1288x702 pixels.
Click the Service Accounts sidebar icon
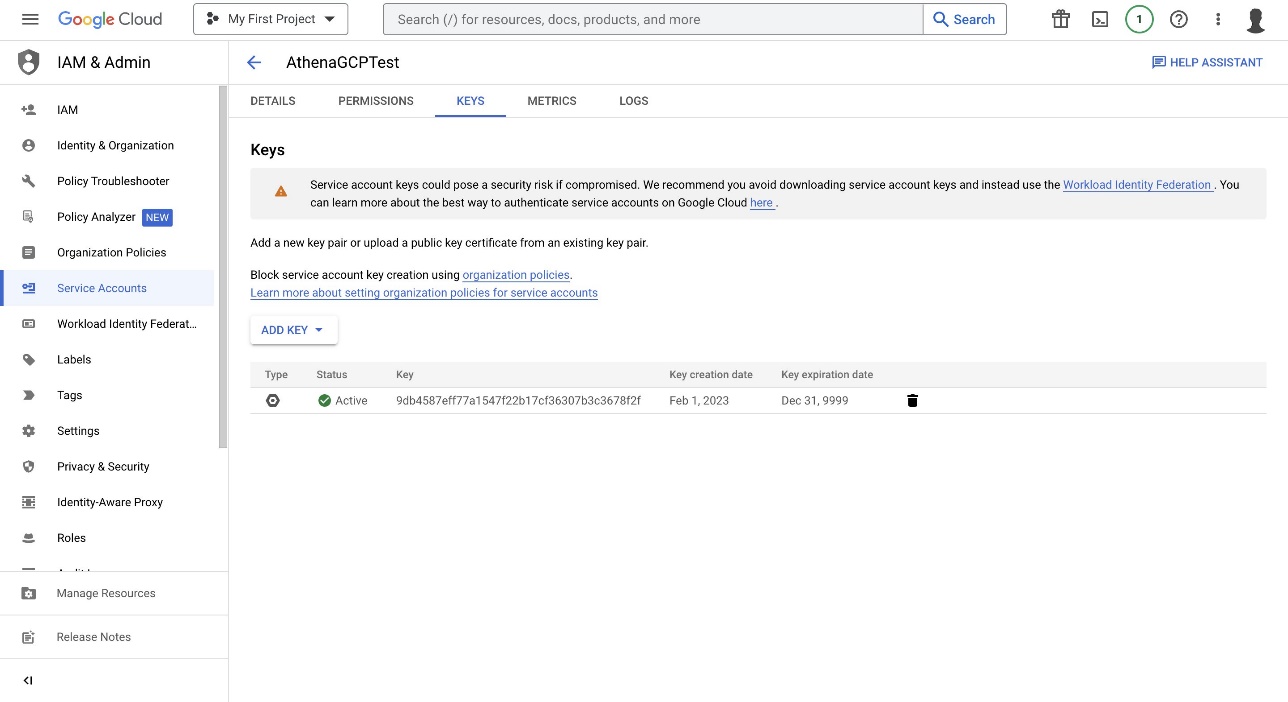click(29, 288)
